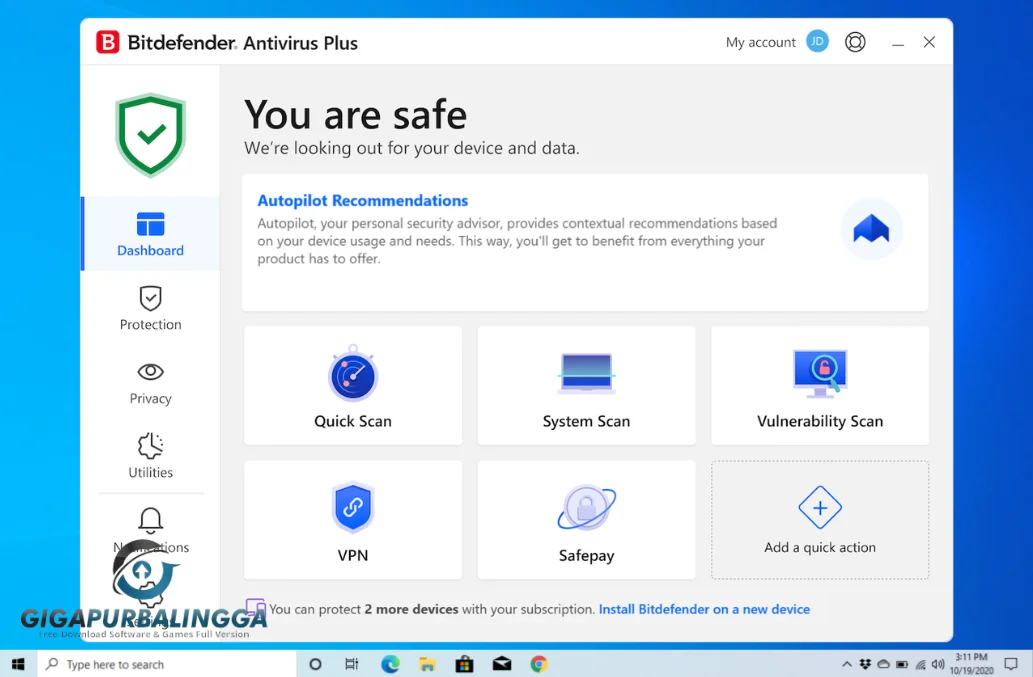This screenshot has width=1033, height=677.
Task: Click Install Bitdefender on a new device
Action: (704, 609)
